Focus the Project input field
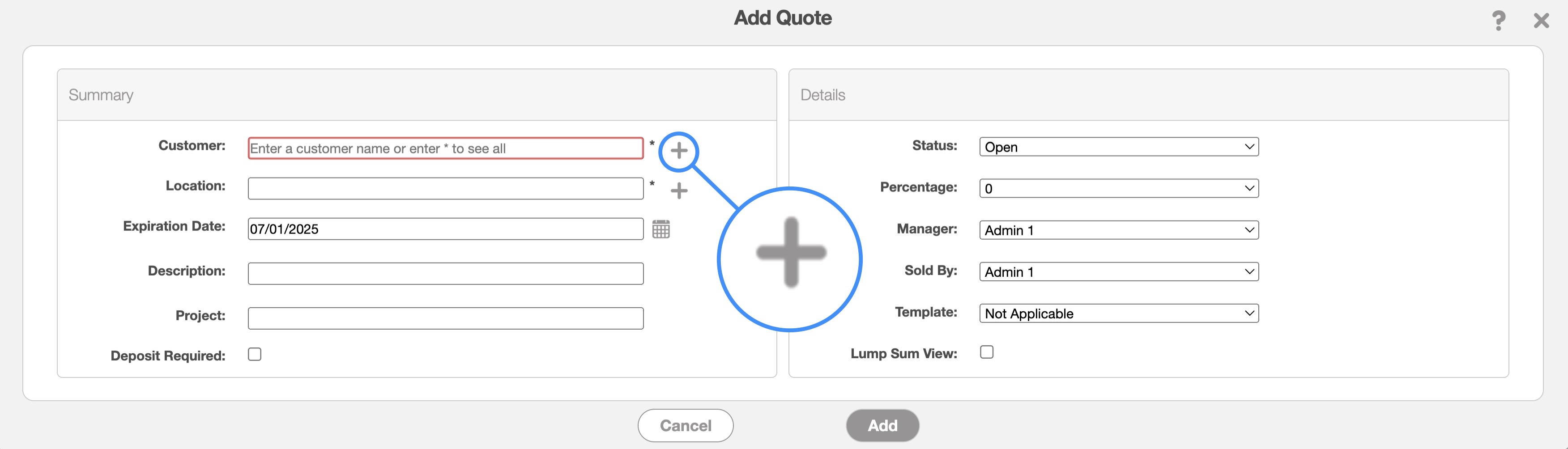Screen dimensions: 1568x449 coord(445,318)
